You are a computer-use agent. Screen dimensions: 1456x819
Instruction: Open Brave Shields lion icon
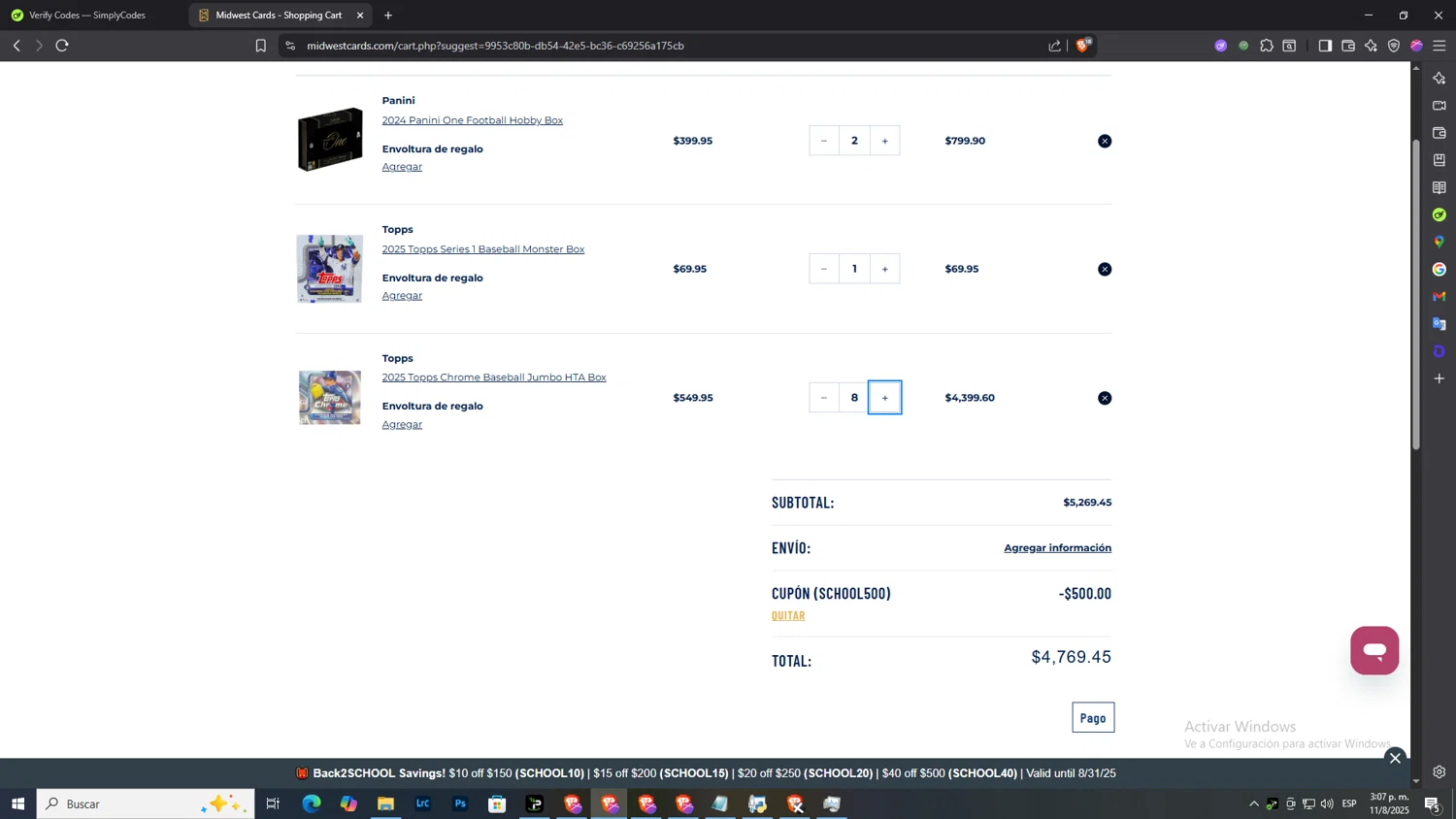[1083, 46]
